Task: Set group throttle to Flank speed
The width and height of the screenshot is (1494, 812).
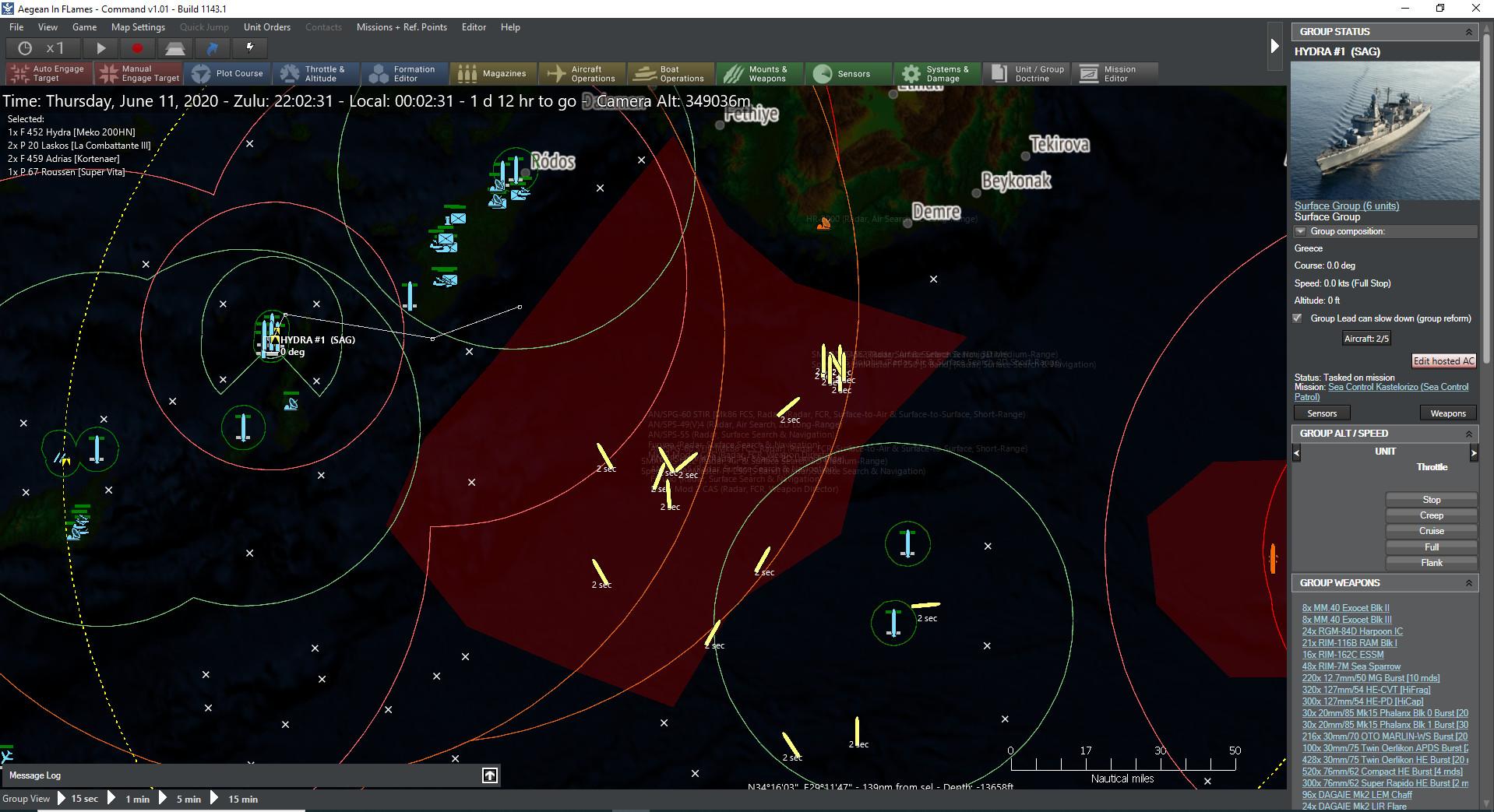Action: coord(1432,562)
